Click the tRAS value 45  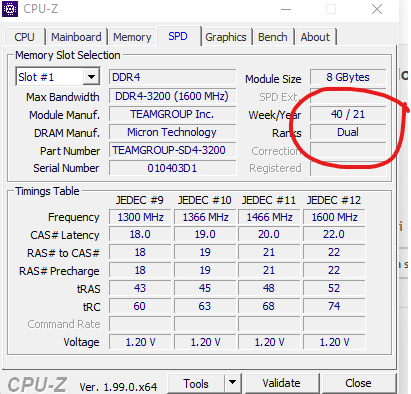pyautogui.click(x=205, y=288)
